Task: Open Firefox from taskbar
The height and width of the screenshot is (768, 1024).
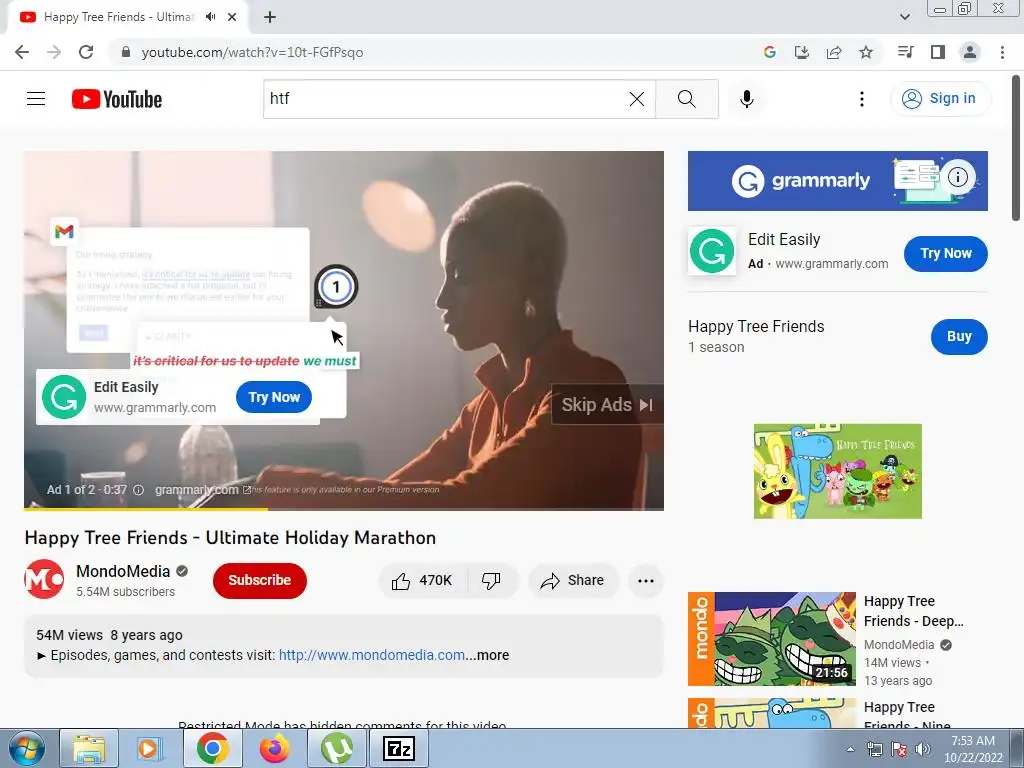Action: click(x=274, y=748)
